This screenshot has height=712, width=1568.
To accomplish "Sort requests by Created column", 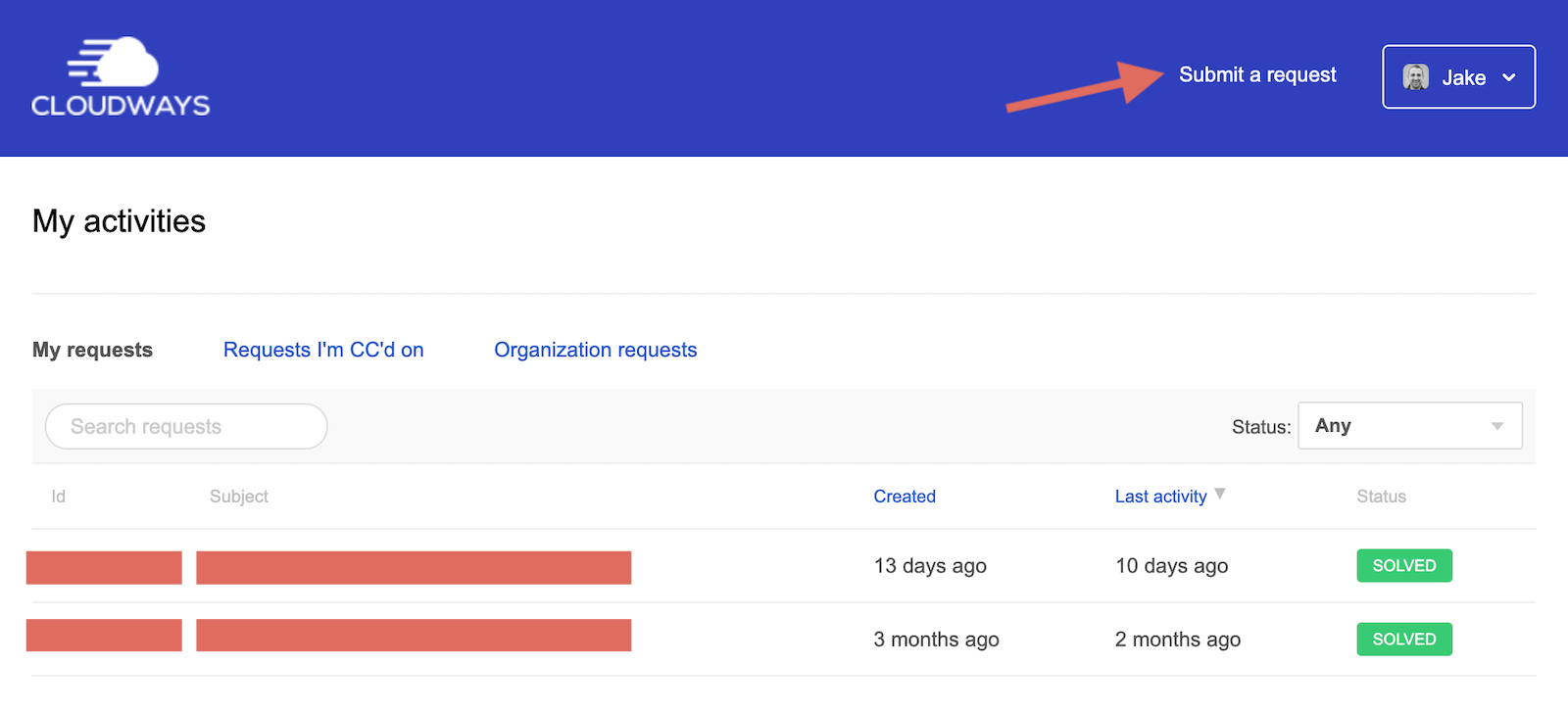I will 904,497.
